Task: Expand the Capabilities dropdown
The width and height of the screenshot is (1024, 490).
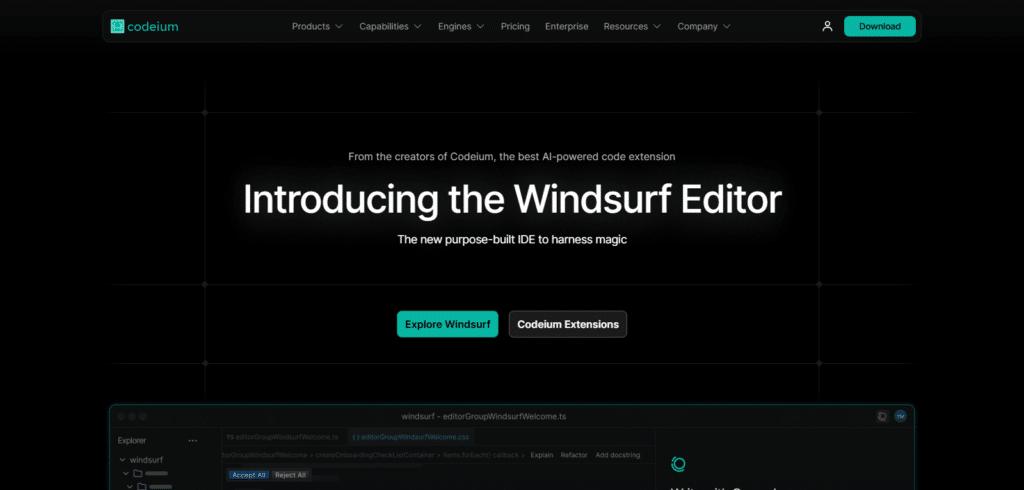Action: [391, 26]
